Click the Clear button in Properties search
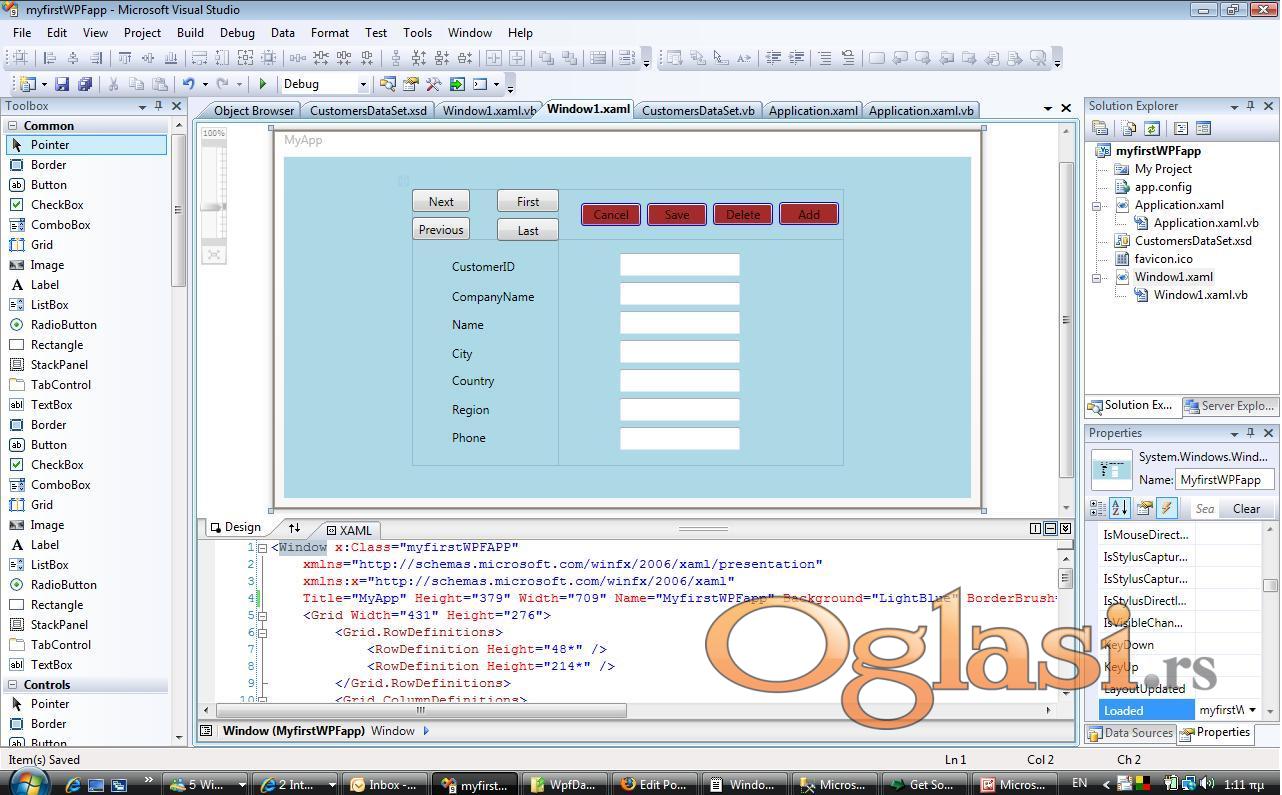Screen dimensions: 1282x795 [x=1247, y=509]
